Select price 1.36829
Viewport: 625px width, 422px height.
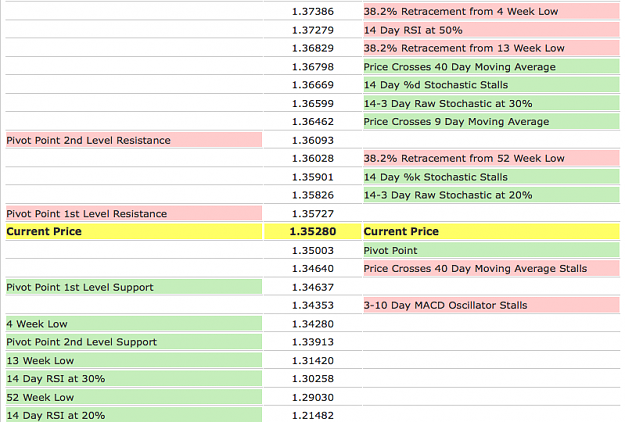click(312, 48)
